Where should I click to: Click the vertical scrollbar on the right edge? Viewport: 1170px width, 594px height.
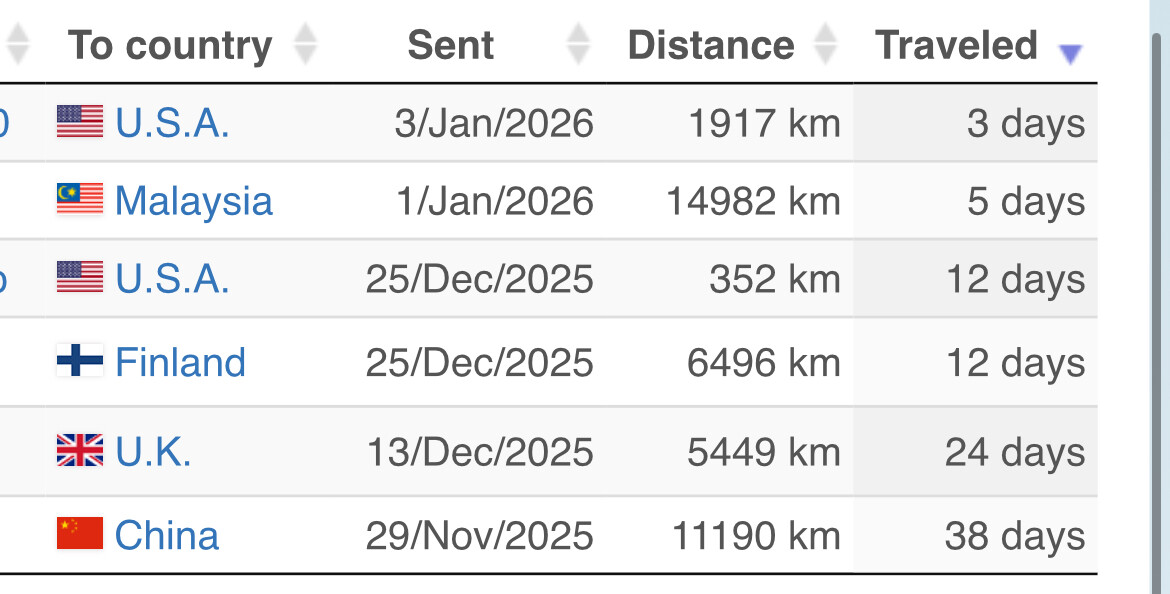pos(1158,300)
